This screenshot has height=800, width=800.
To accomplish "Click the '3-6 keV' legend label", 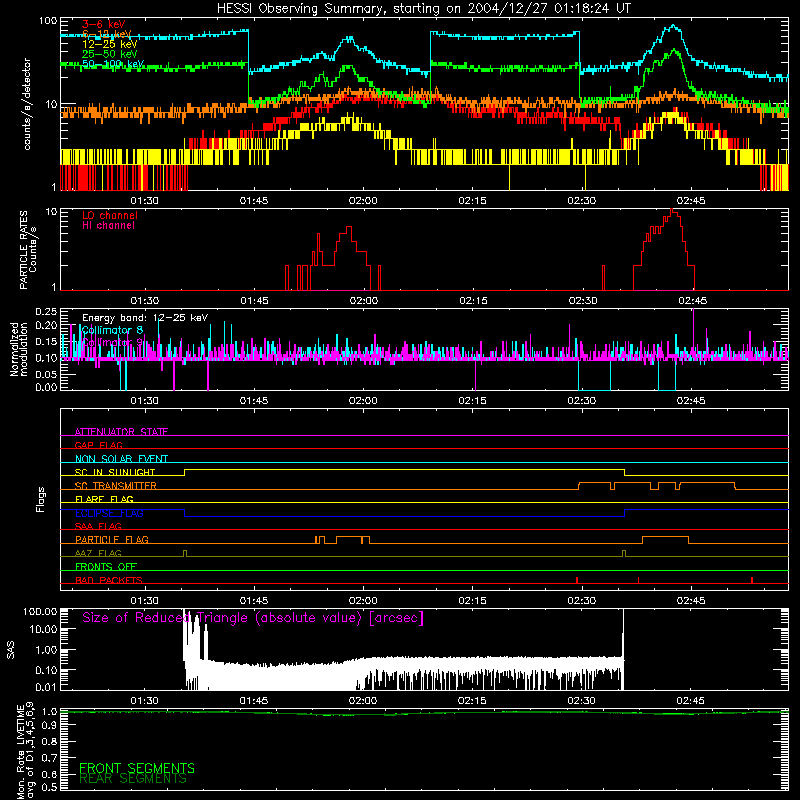I will pos(104,24).
